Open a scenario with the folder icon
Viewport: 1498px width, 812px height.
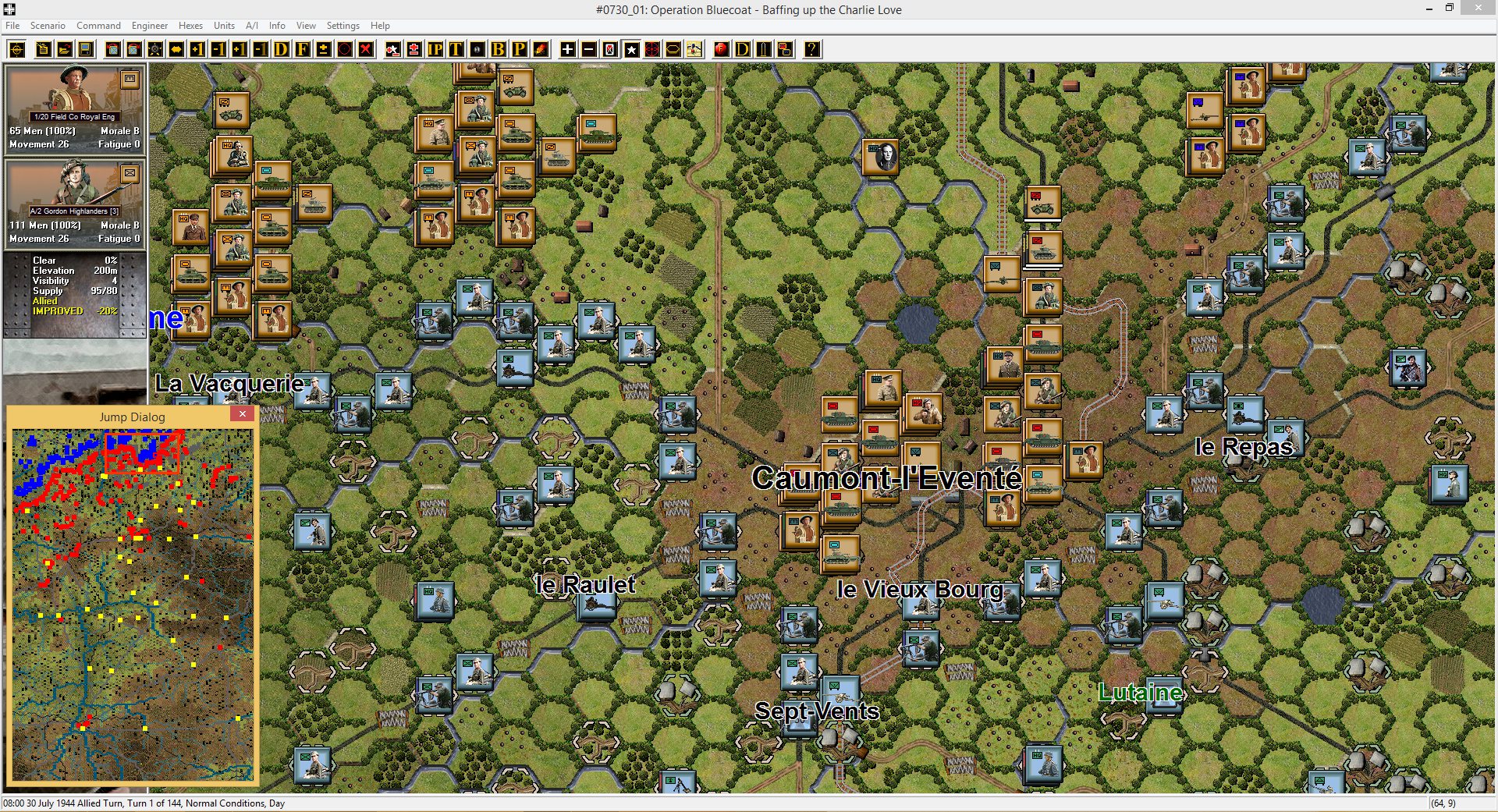click(65, 50)
